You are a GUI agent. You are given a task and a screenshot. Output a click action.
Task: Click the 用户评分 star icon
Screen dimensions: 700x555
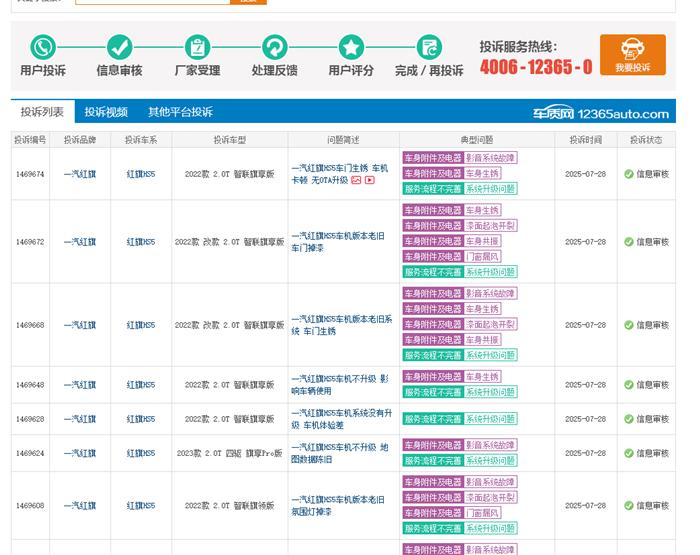(x=351, y=47)
